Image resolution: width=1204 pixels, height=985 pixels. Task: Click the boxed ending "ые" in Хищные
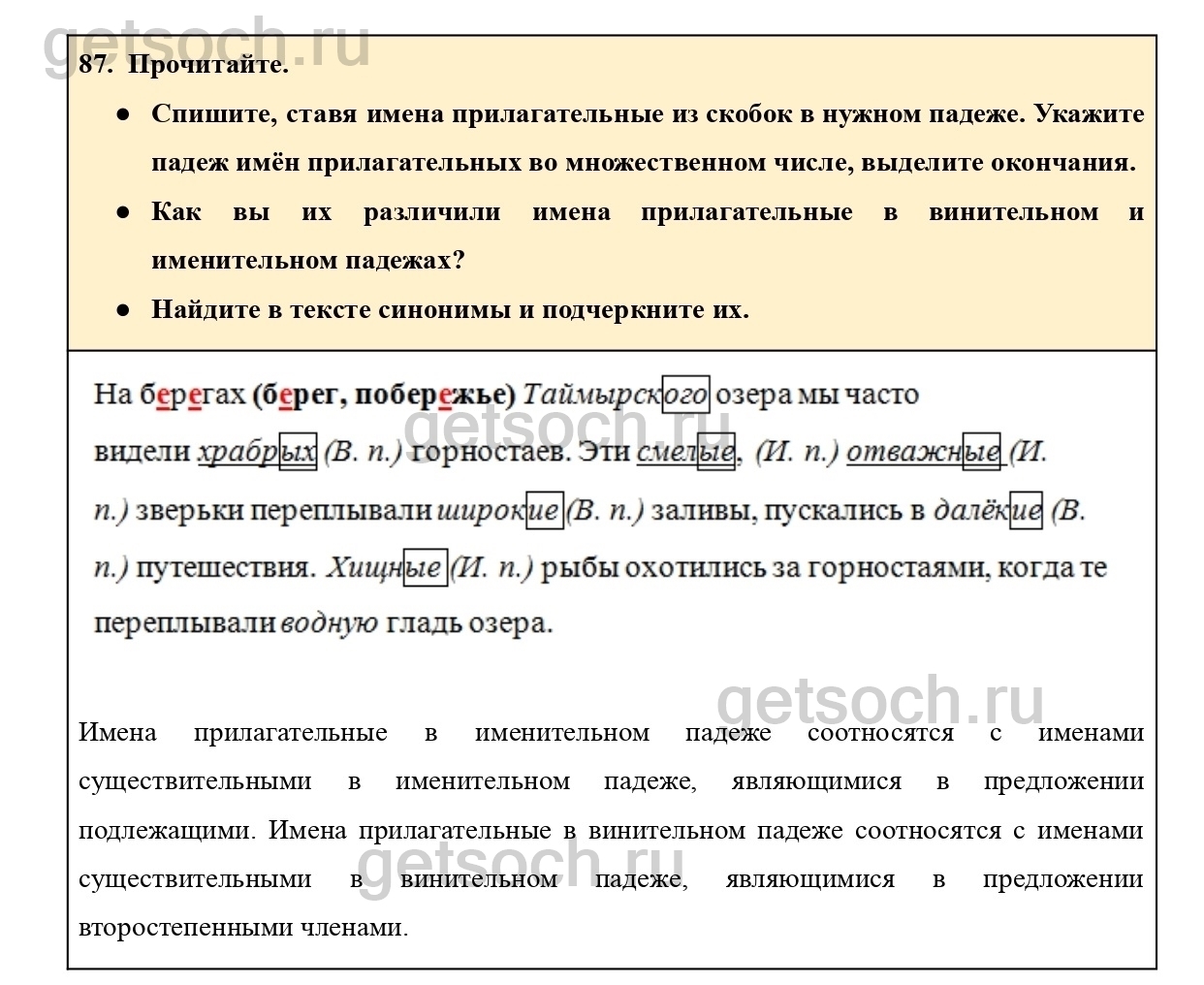coord(424,567)
